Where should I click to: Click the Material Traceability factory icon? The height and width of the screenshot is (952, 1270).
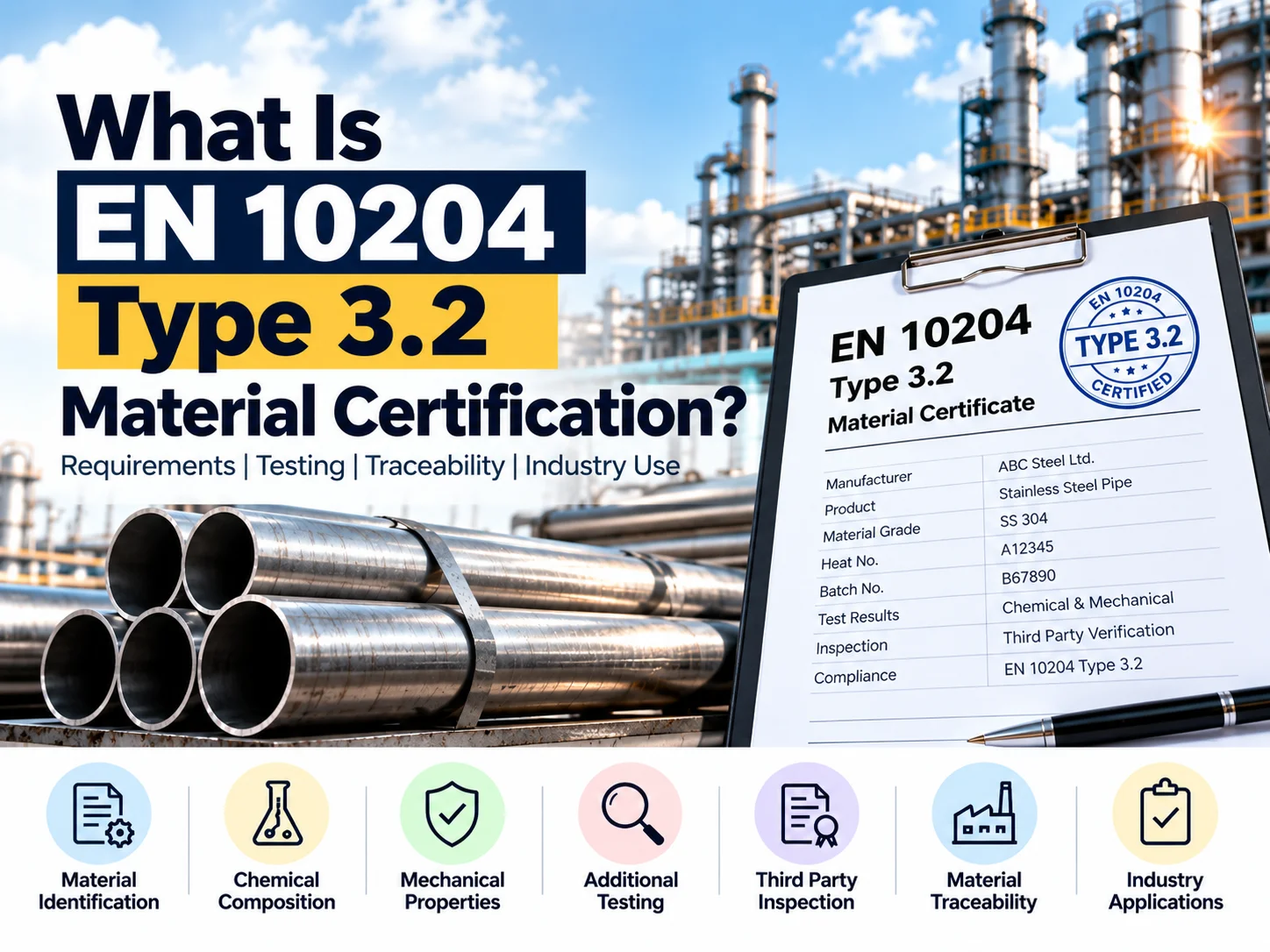[x=984, y=813]
